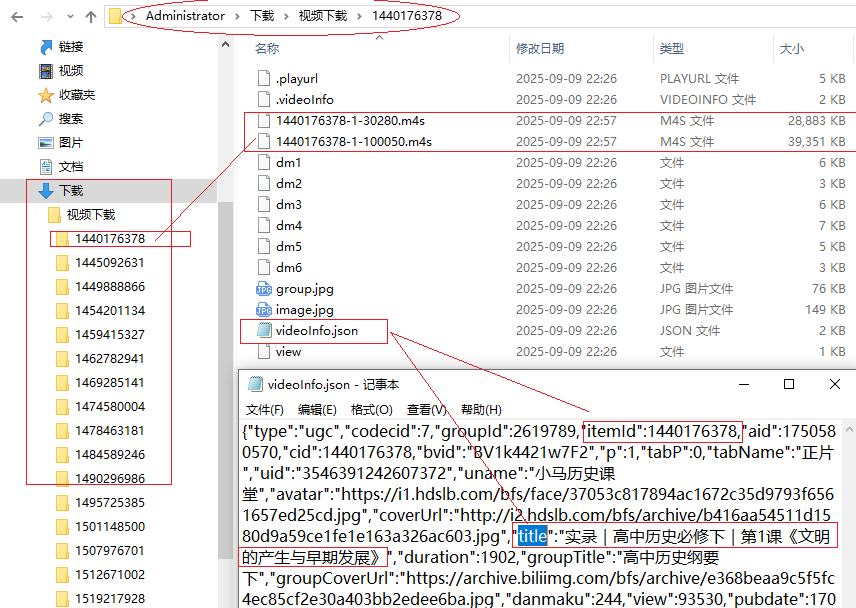Select dm5 file icon
The width and height of the screenshot is (856, 608).
coord(264,247)
